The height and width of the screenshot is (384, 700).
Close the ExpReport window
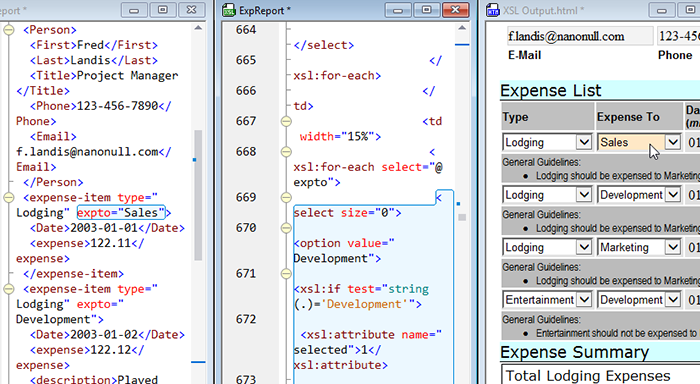click(x=455, y=10)
